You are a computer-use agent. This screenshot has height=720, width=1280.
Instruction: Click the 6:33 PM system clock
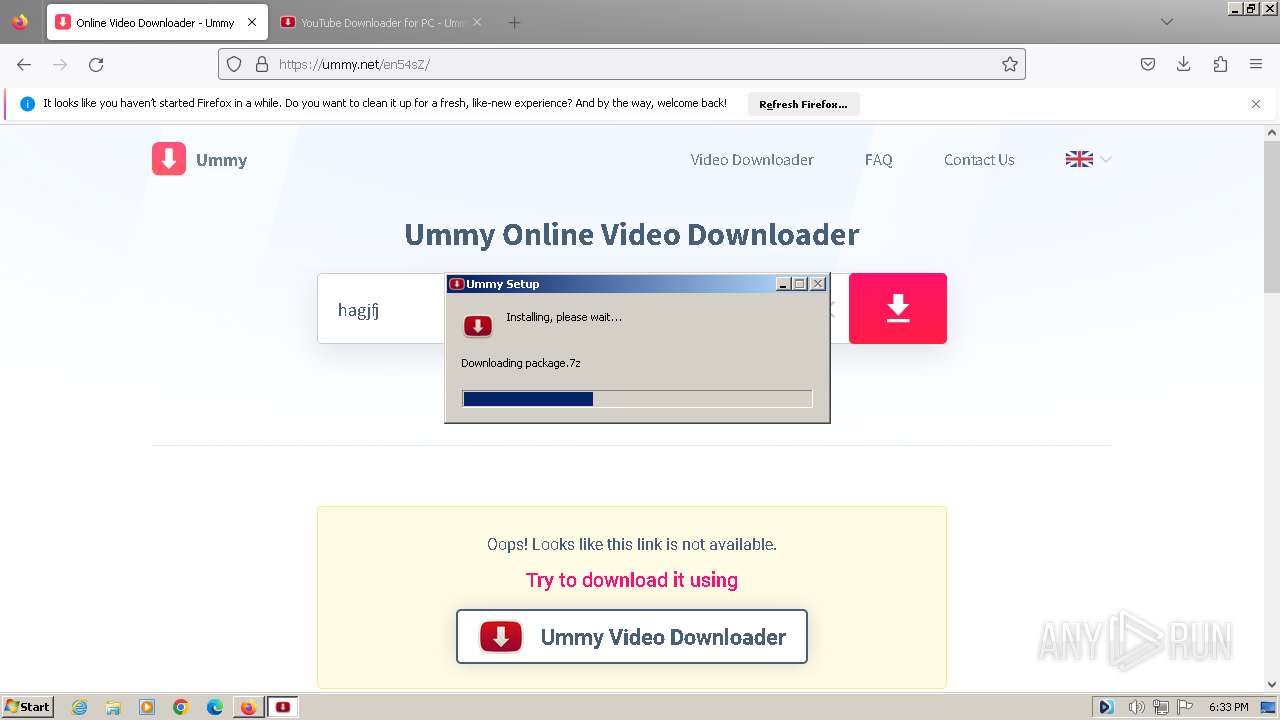click(x=1228, y=707)
